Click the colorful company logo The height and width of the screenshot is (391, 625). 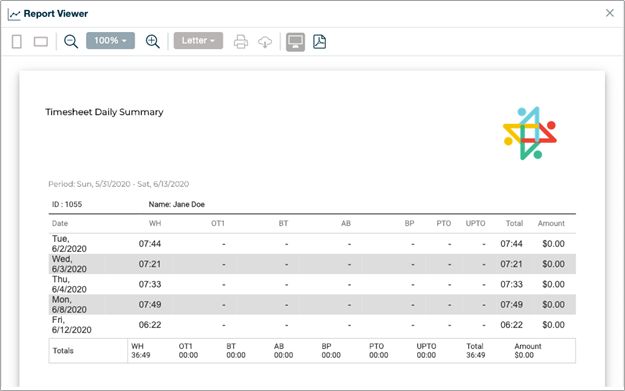530,133
